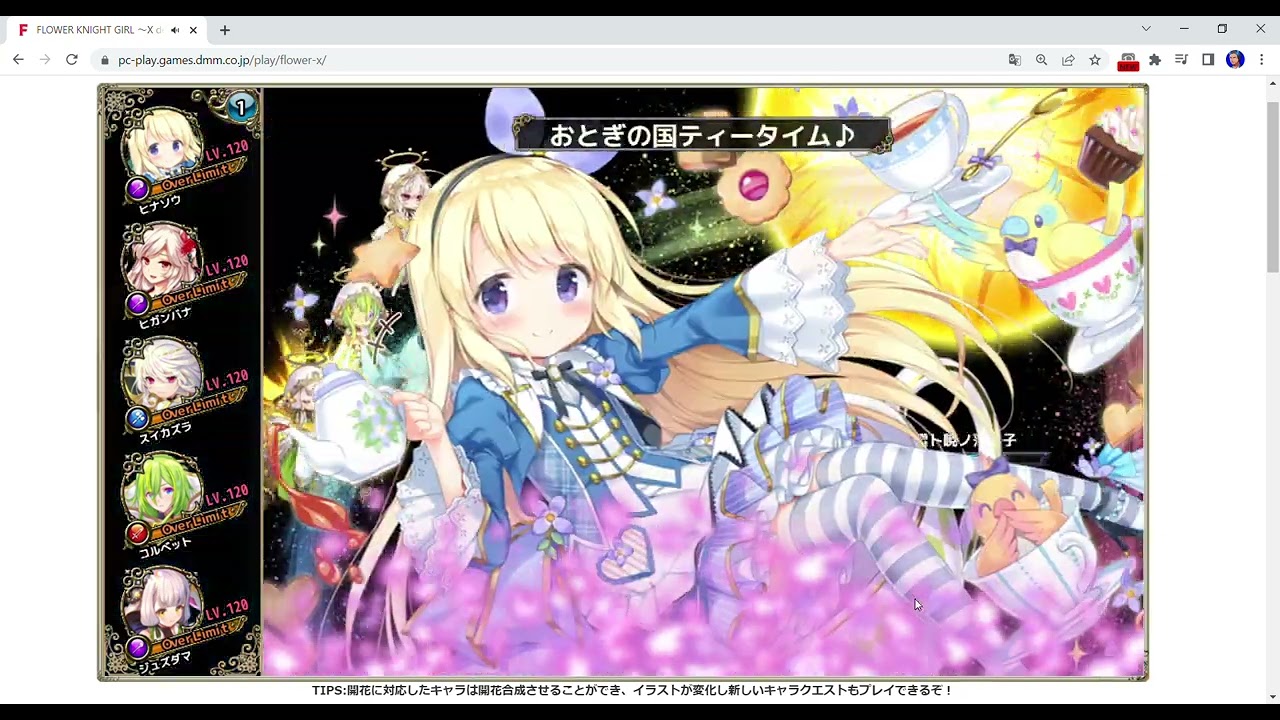The width and height of the screenshot is (1280, 720).
Task: Click ヒナソウ's purple attribute orb
Action: [137, 188]
